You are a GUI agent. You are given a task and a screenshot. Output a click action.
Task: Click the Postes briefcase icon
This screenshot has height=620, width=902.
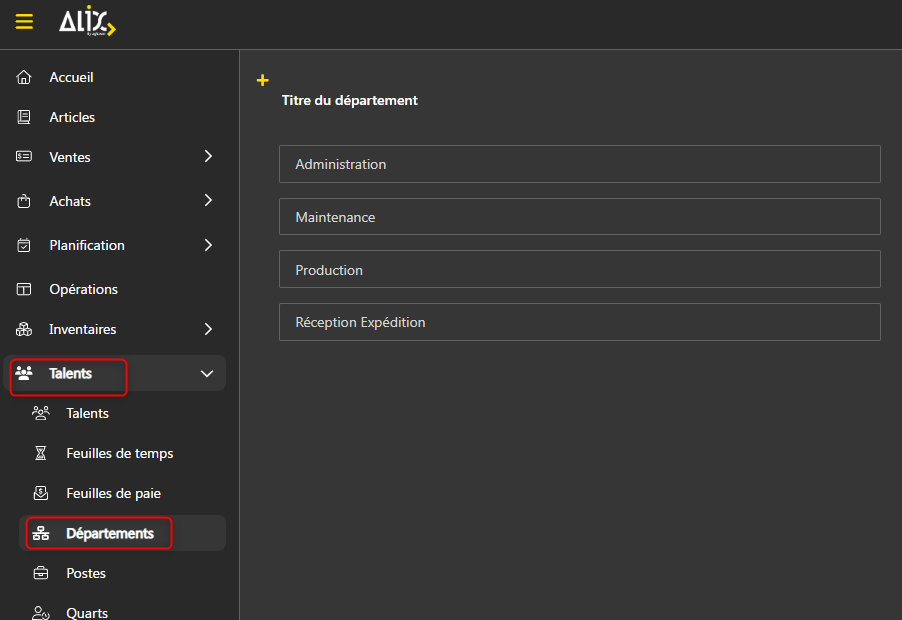pyautogui.click(x=41, y=574)
